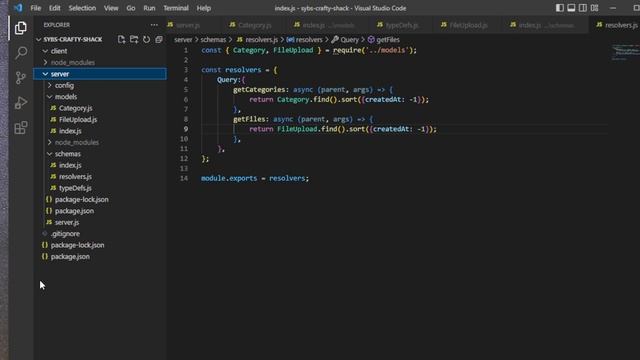The height and width of the screenshot is (360, 640).
Task: Open the Edit menu
Action: click(54, 8)
